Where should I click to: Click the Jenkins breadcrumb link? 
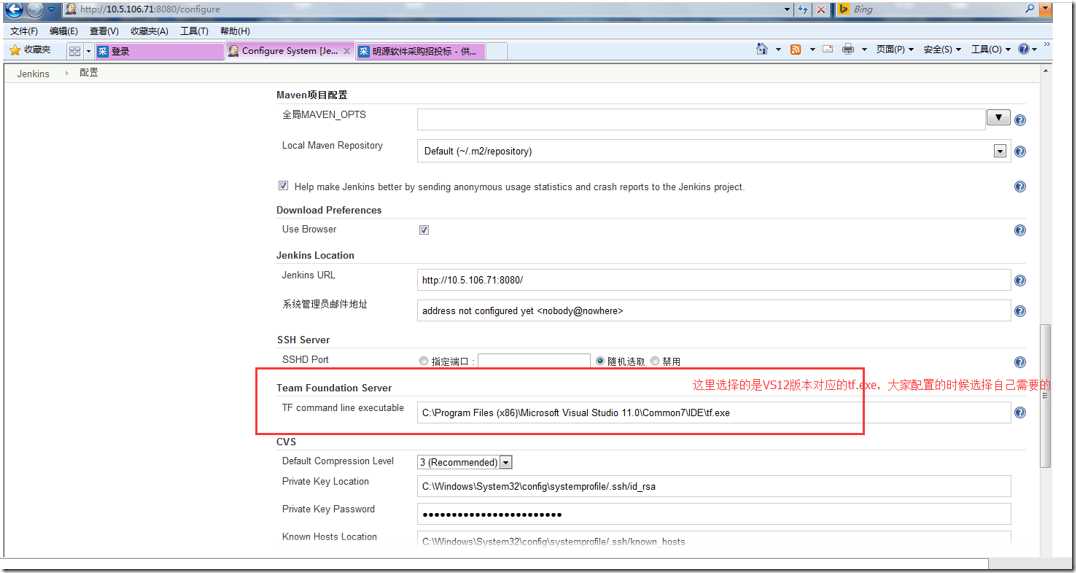pyautogui.click(x=33, y=73)
